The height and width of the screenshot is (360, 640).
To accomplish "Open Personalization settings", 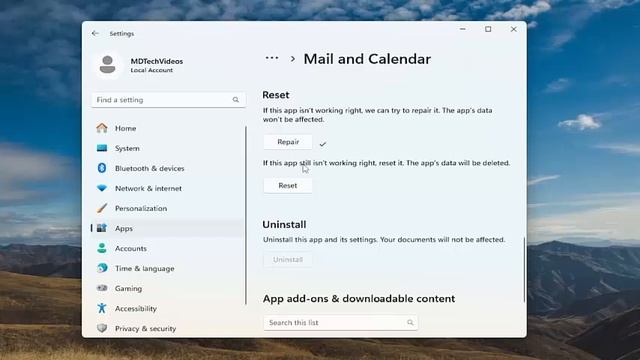I will pyautogui.click(x=168, y=208).
